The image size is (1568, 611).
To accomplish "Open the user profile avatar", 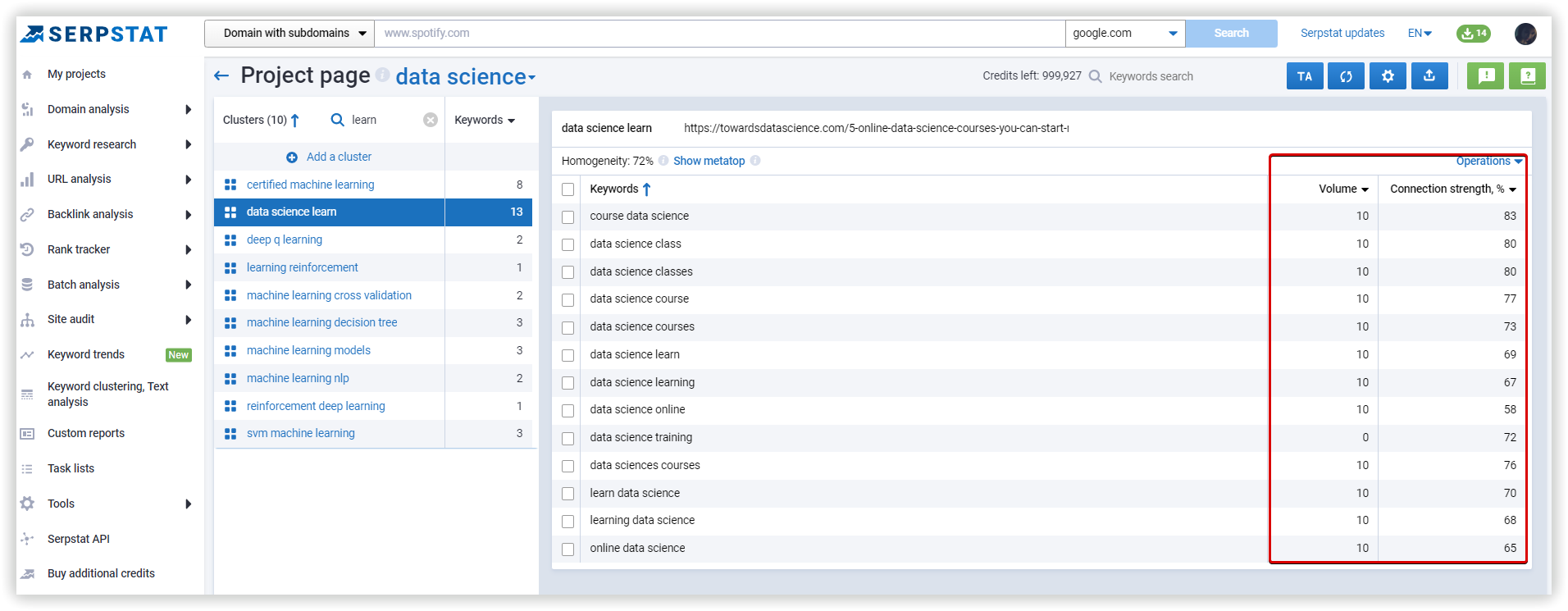I will point(1525,34).
